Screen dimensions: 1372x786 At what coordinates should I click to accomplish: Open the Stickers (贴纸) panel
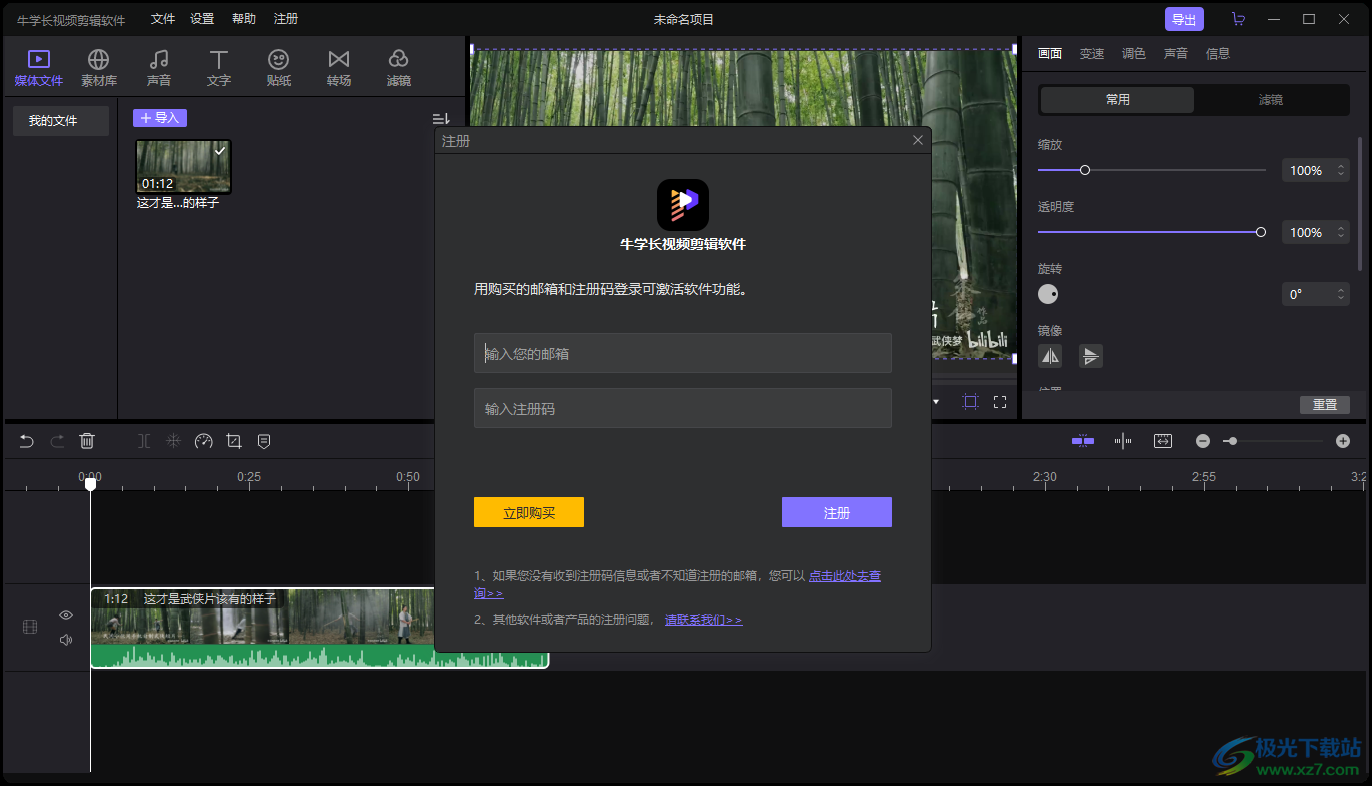point(278,67)
